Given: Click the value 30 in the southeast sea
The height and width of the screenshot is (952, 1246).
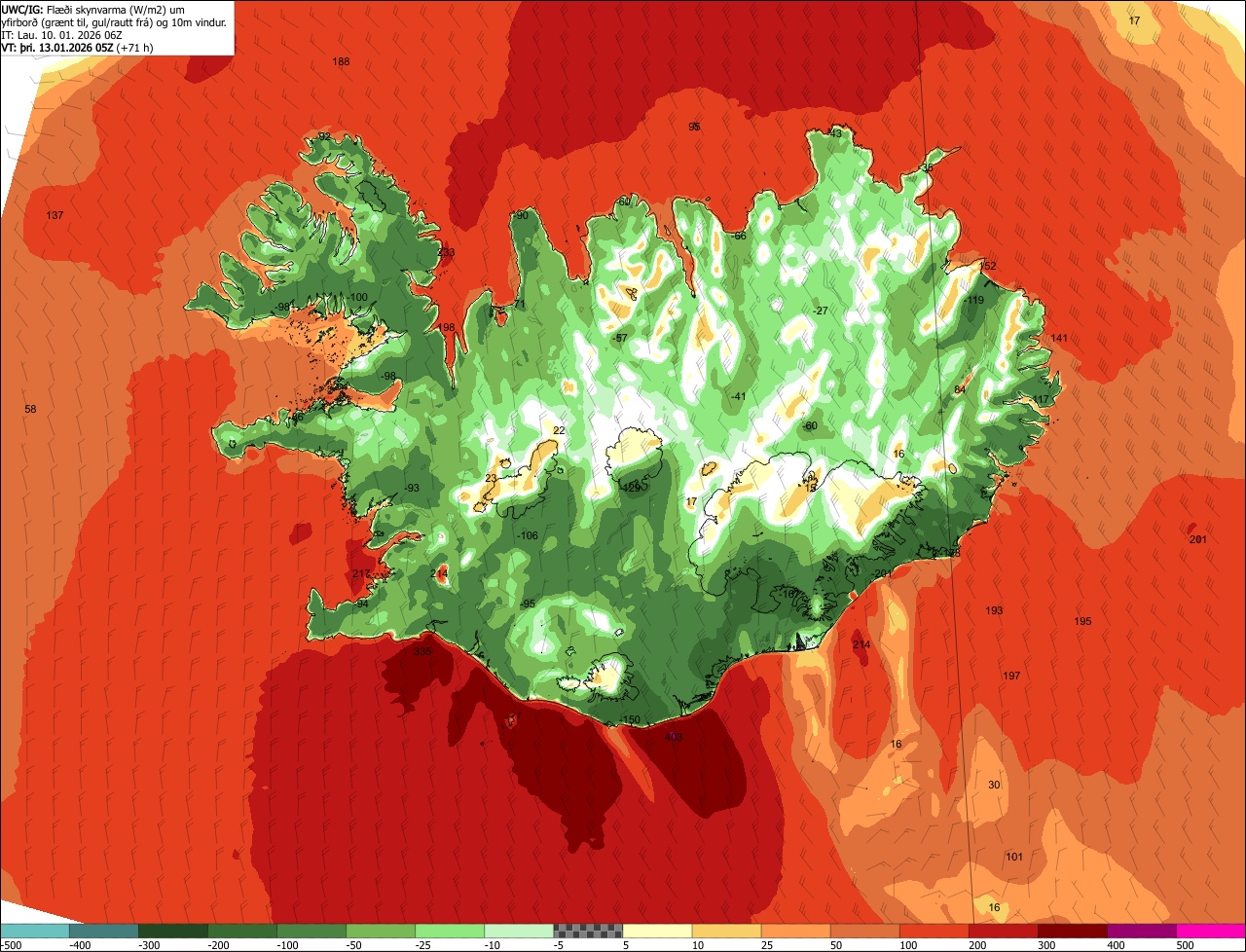Looking at the screenshot, I should coord(994,785).
